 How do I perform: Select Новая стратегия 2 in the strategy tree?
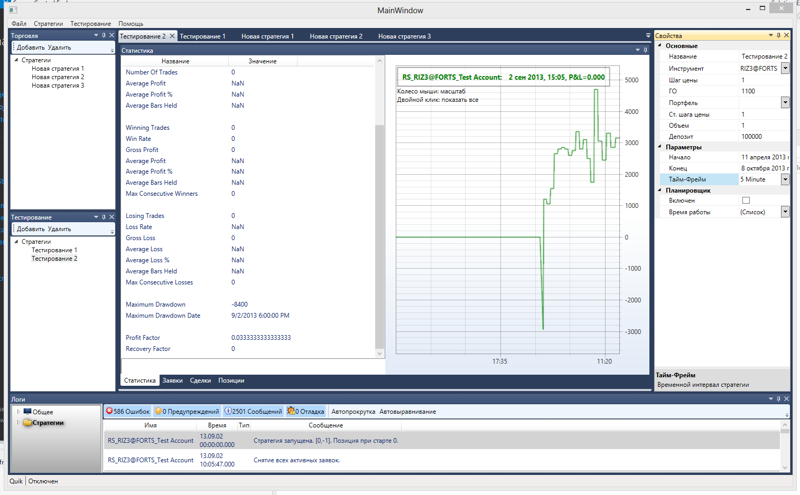57,77
